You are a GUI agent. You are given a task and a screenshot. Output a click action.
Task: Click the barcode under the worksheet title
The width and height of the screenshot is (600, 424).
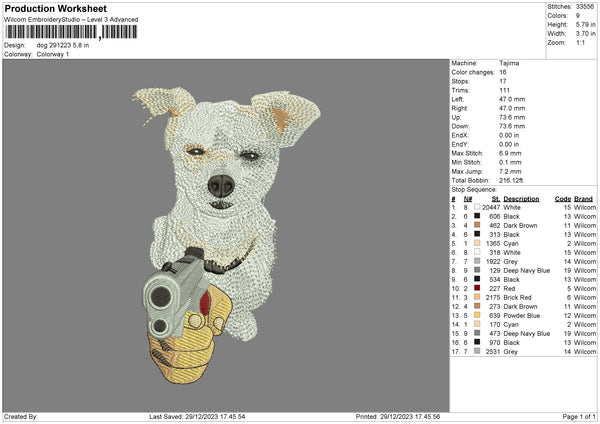click(71, 32)
